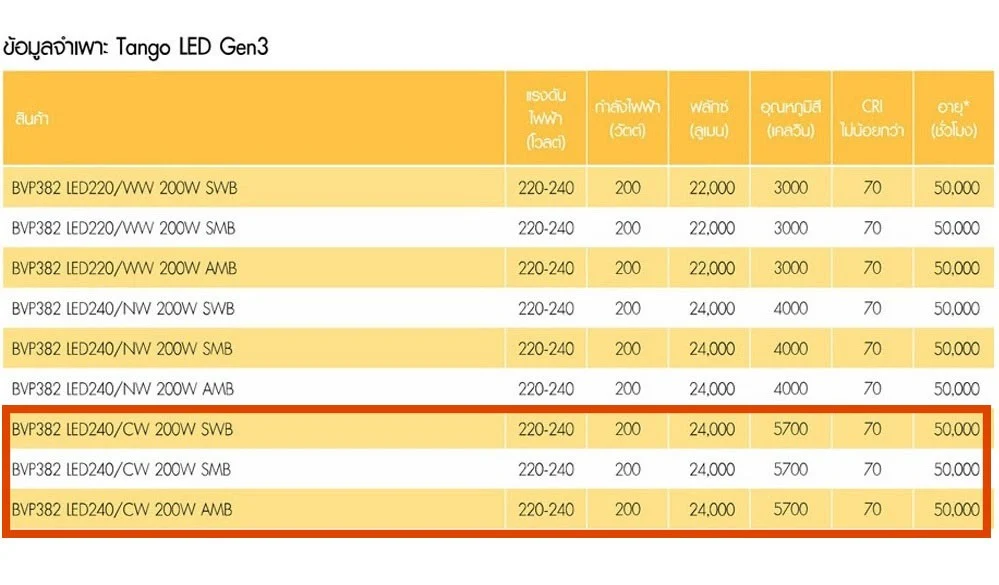999x585 pixels.
Task: Click the อายุ (ชั่วโมง) column header
Action: [x=954, y=118]
